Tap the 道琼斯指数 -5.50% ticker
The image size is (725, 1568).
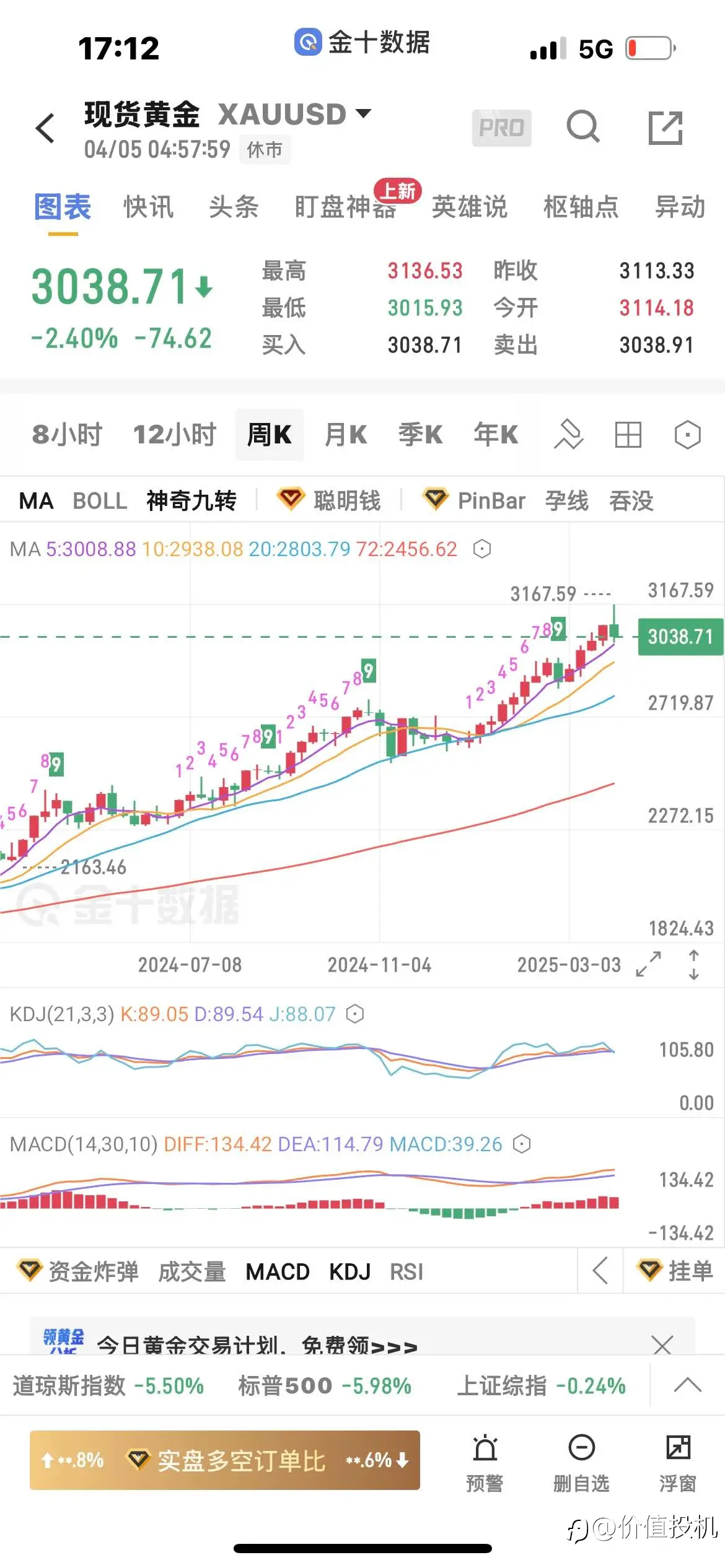108,1386
